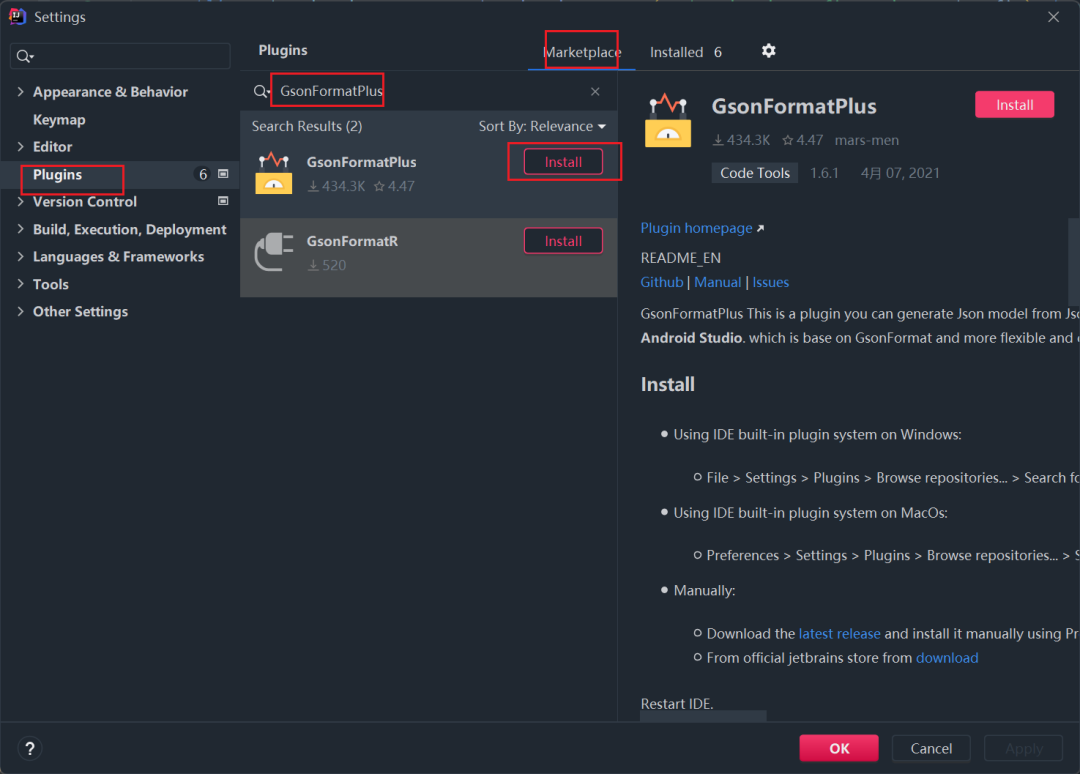The image size is (1080, 774).
Task: Click the GsonFormatPlus icon in search results
Action: (x=273, y=173)
